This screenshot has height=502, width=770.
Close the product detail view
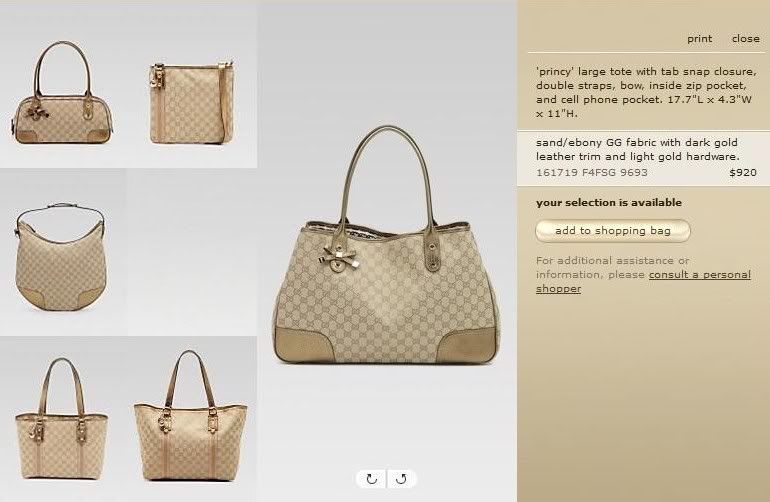click(745, 38)
